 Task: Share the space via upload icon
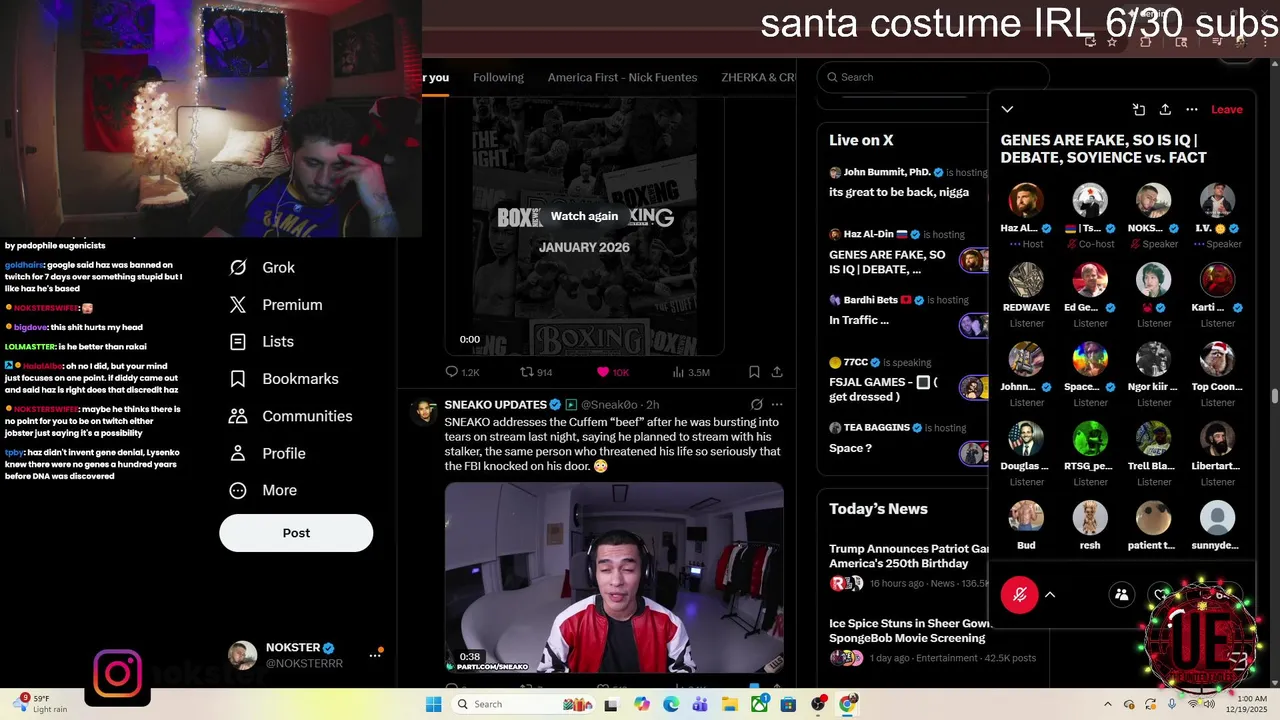click(1165, 109)
